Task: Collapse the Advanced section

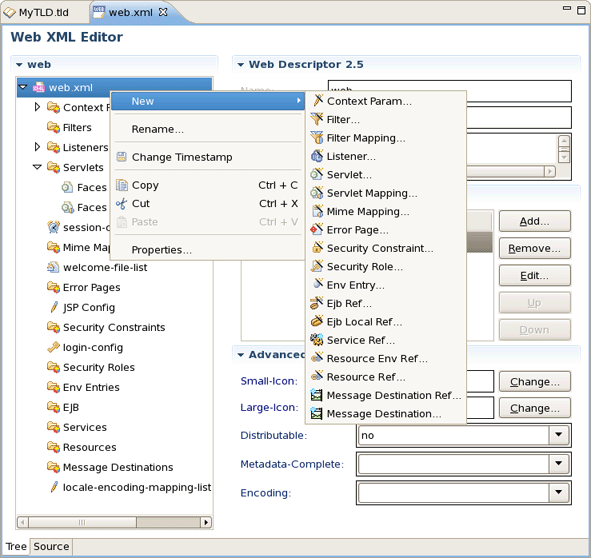Action: 240,355
